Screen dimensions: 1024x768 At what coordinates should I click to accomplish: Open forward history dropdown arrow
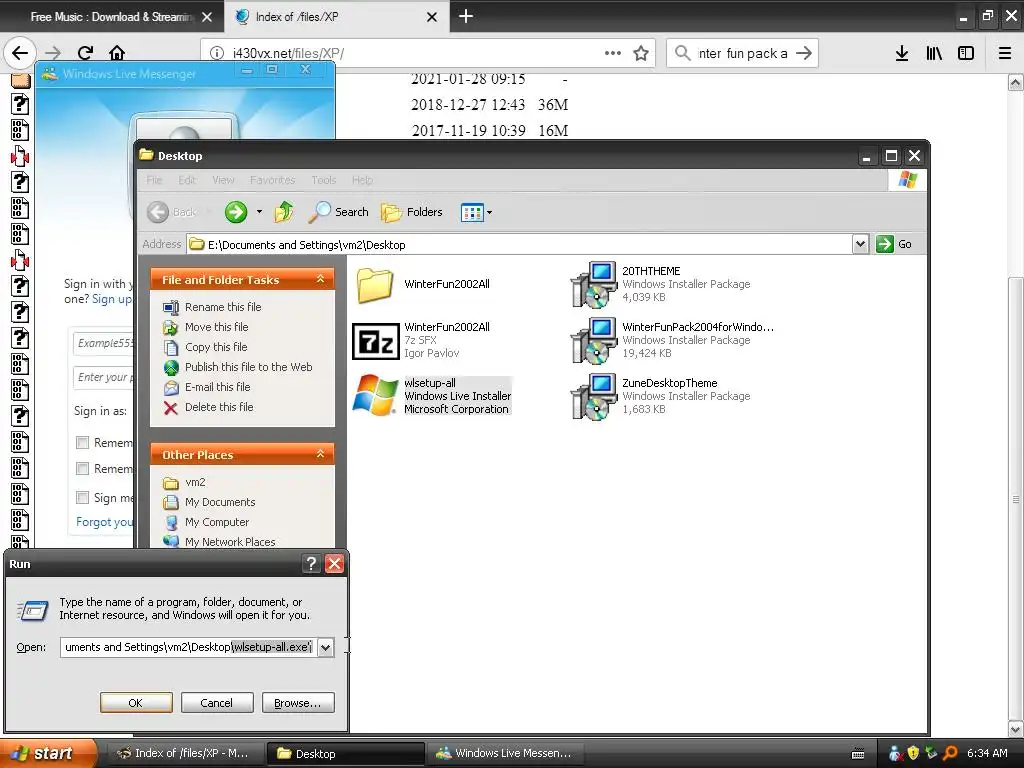[259, 212]
